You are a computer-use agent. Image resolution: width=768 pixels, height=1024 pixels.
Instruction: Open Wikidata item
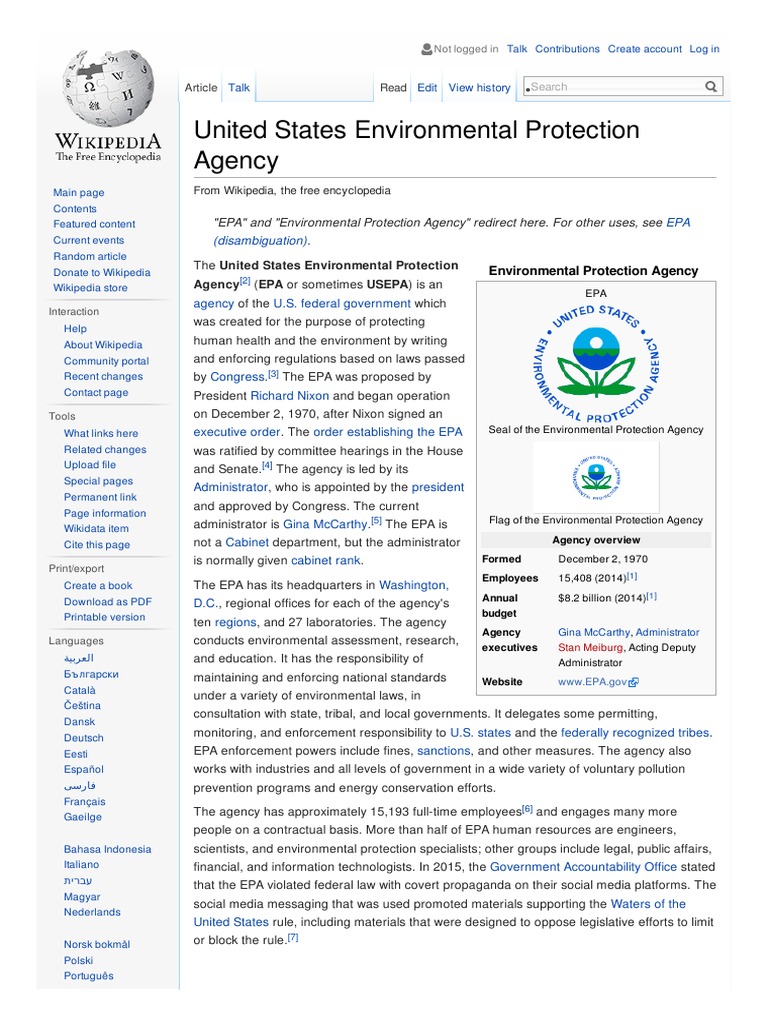click(96, 529)
